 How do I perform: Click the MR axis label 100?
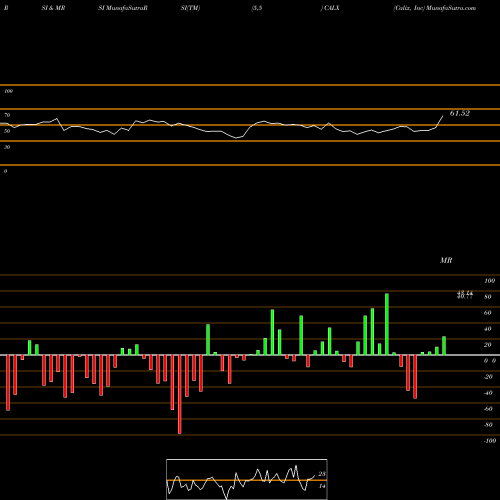point(489,281)
